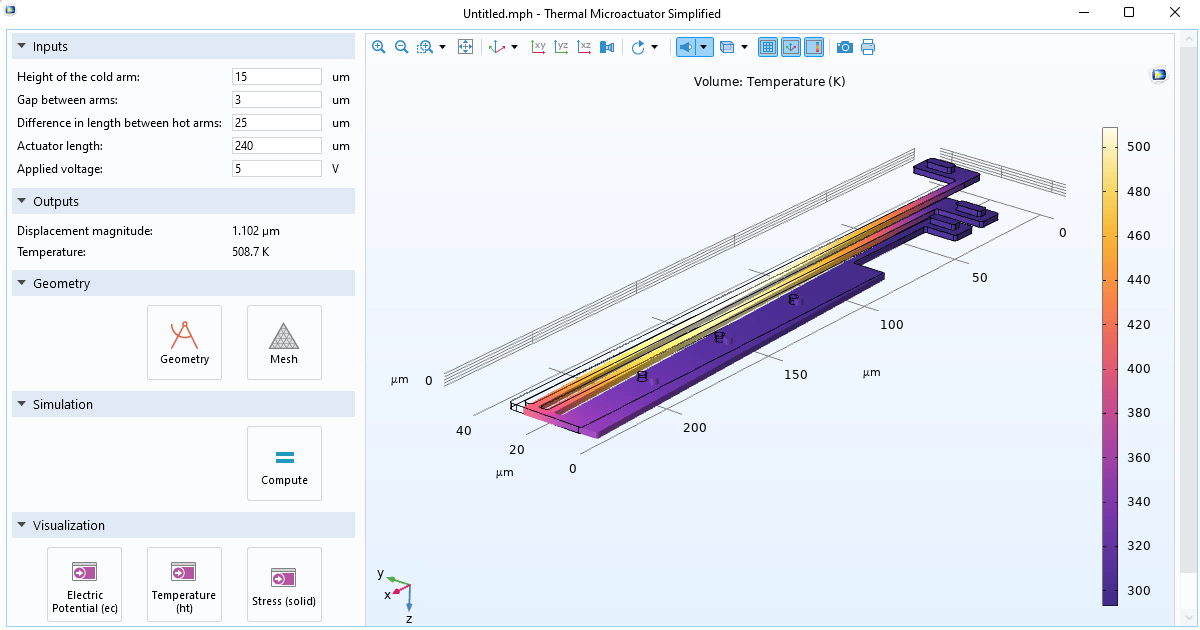The image size is (1200, 630).
Task: Toggle the axis orientation display button
Action: 790,47
